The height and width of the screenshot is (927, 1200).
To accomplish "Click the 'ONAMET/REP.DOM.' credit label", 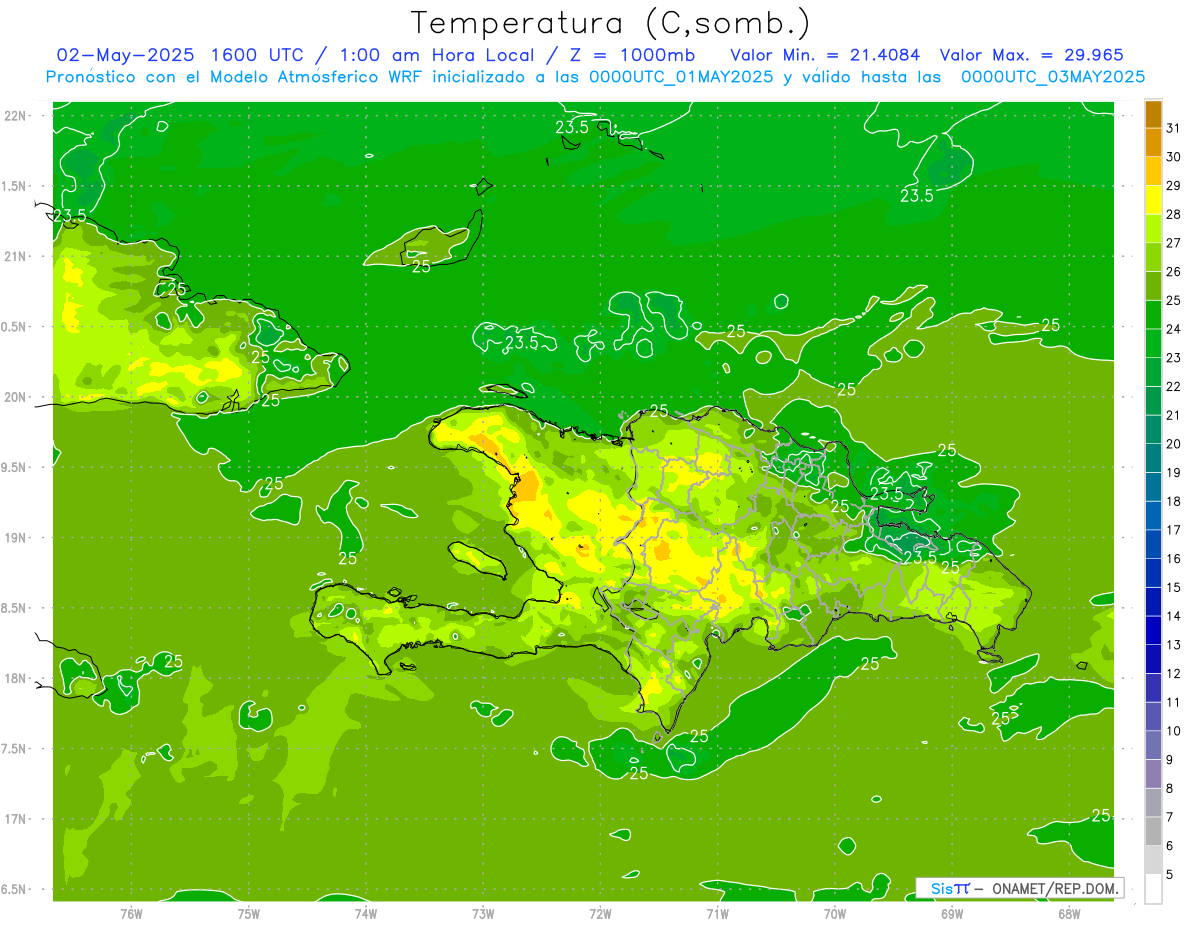I will (1056, 888).
